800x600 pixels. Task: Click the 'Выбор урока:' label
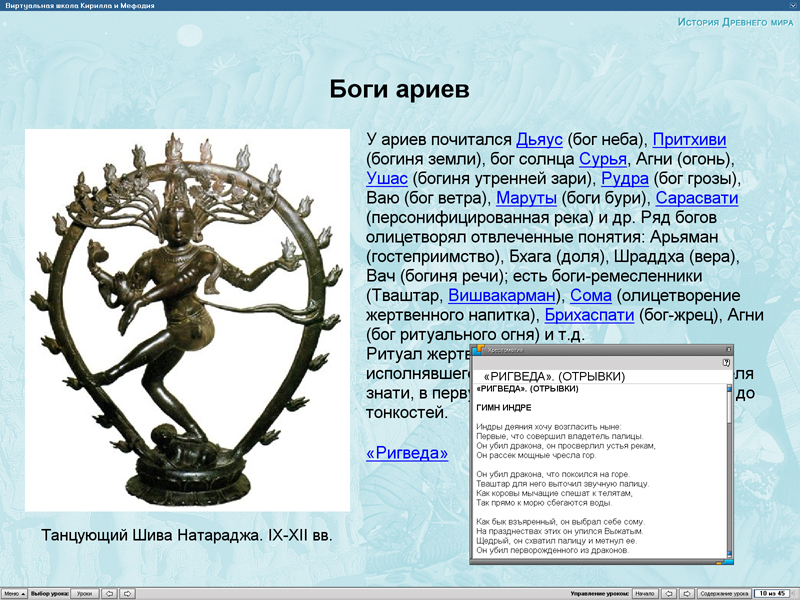(x=49, y=593)
